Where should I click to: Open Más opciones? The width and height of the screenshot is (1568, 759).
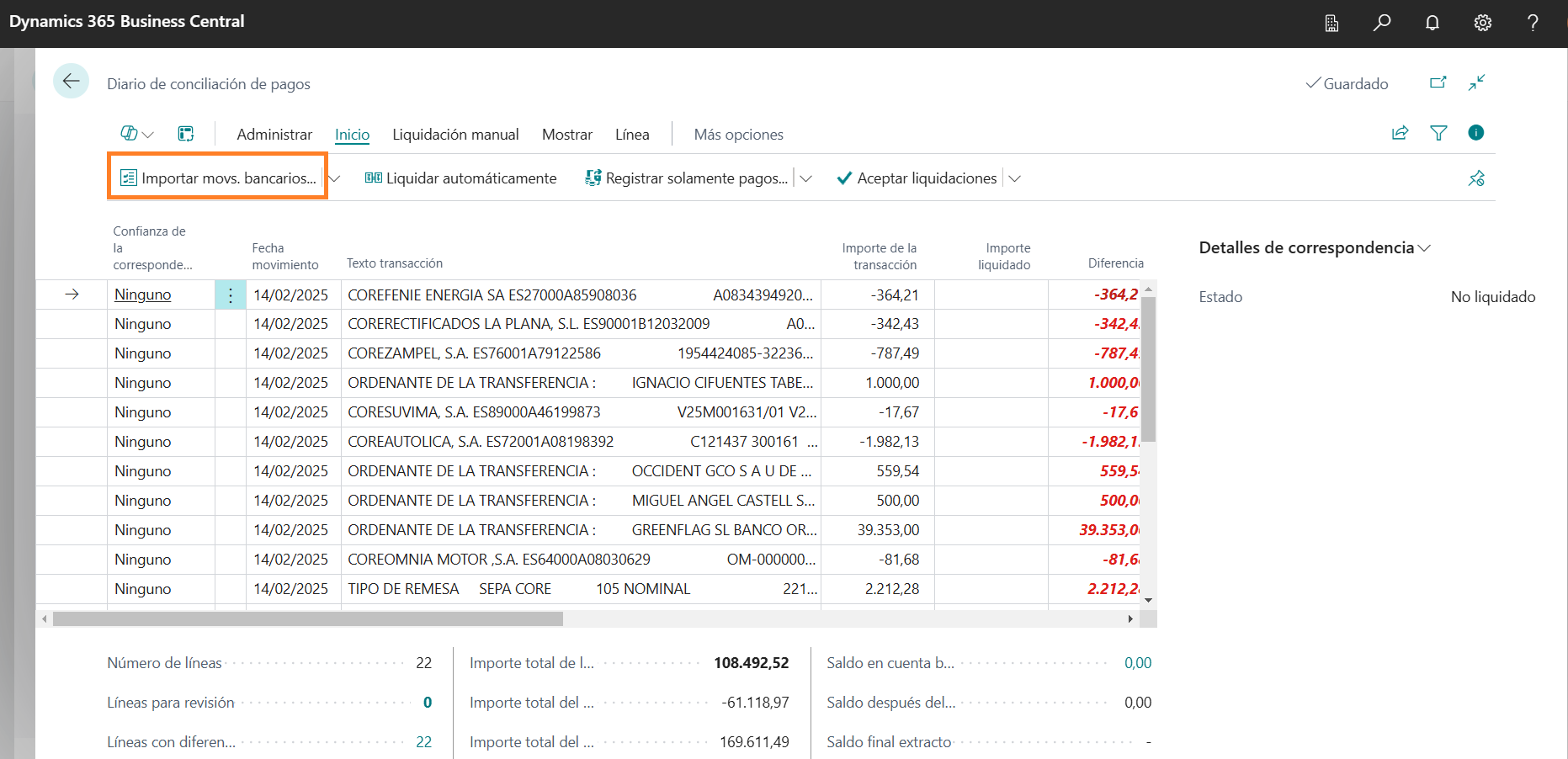(x=738, y=135)
